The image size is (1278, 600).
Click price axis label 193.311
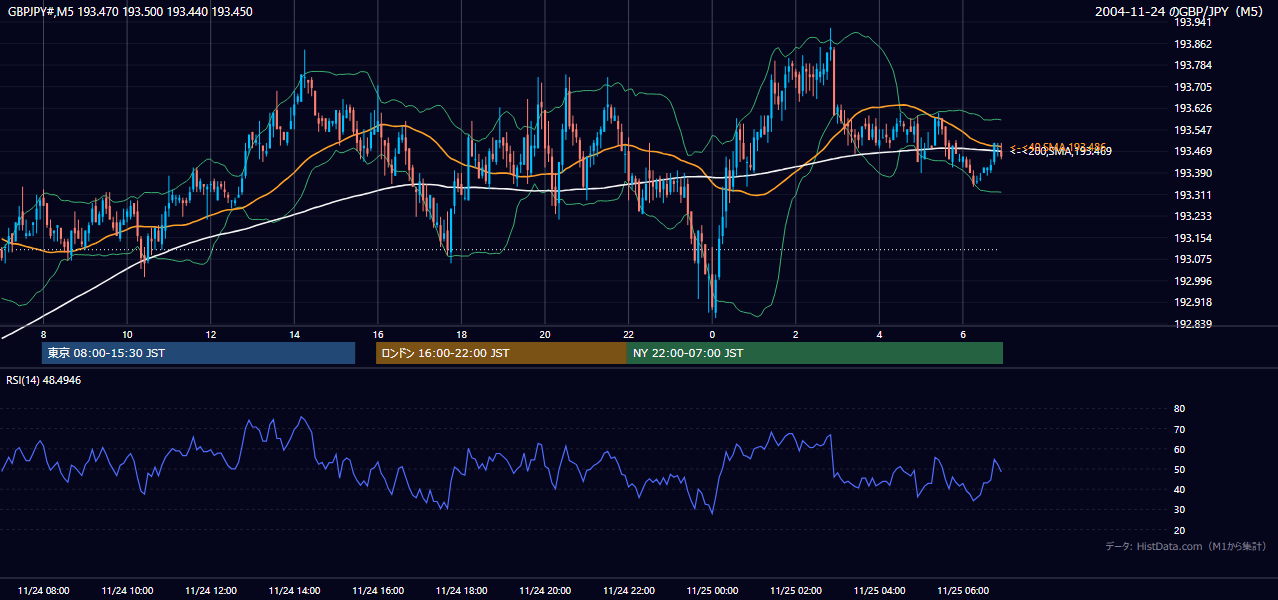(1193, 195)
